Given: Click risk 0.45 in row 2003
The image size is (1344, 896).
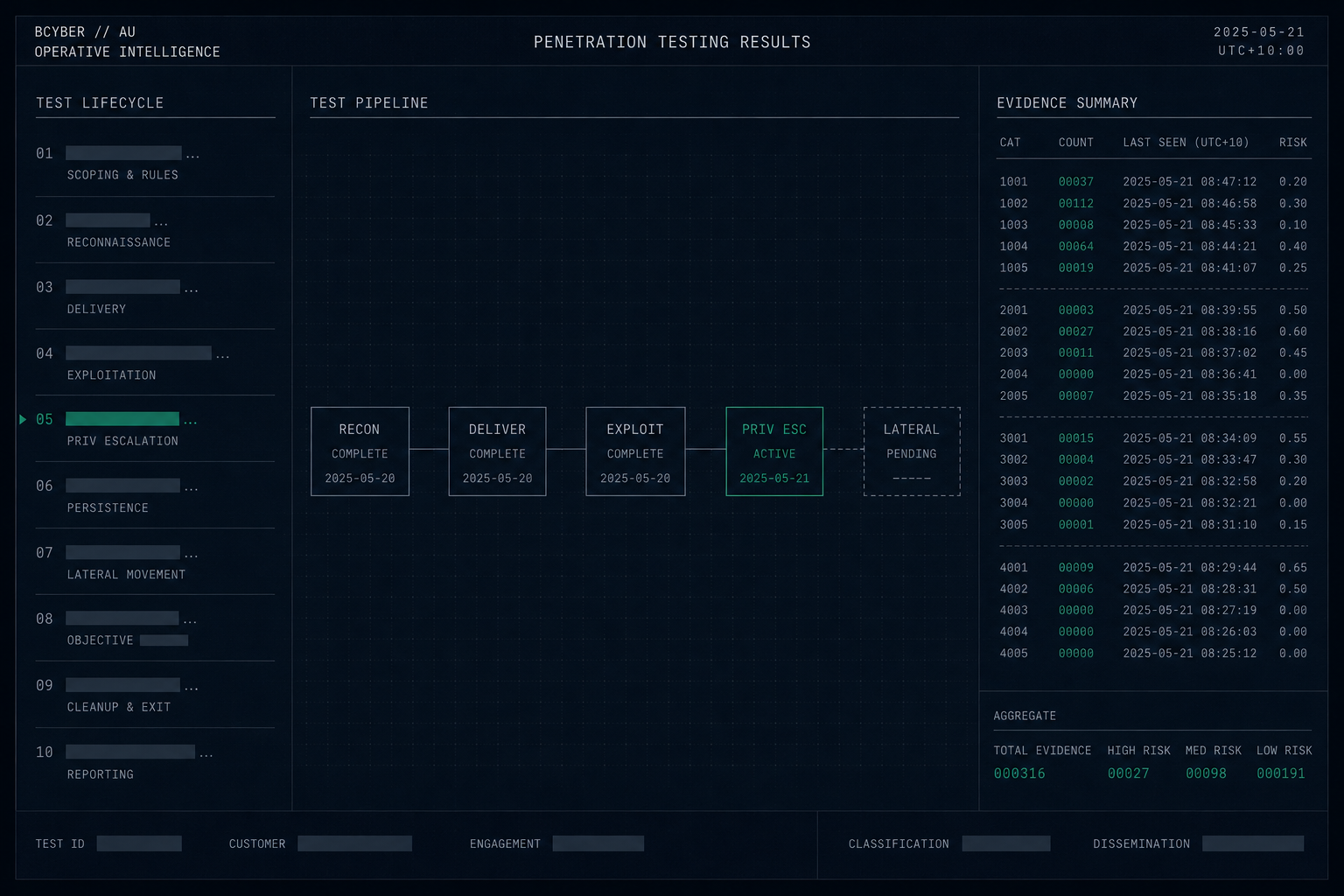Looking at the screenshot, I should [x=1293, y=353].
